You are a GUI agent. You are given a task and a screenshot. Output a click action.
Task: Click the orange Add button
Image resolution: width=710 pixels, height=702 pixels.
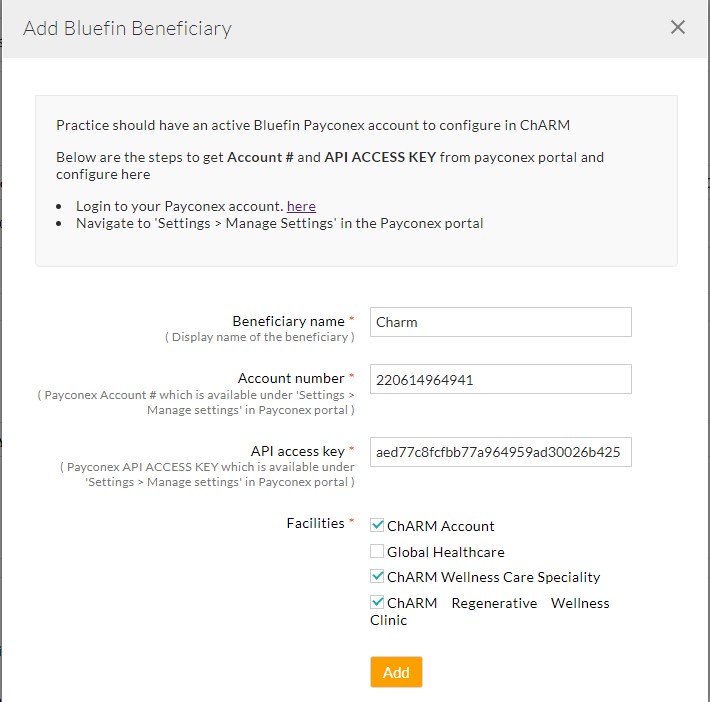pyautogui.click(x=396, y=672)
